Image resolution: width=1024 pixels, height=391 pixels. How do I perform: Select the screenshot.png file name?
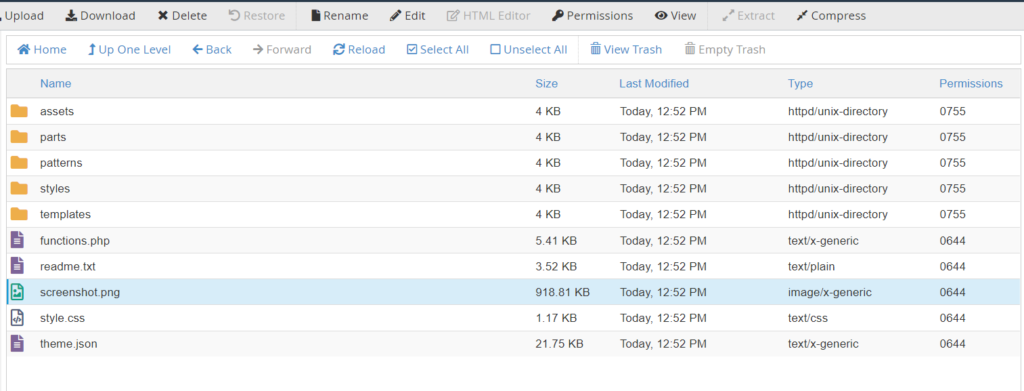tap(80, 292)
